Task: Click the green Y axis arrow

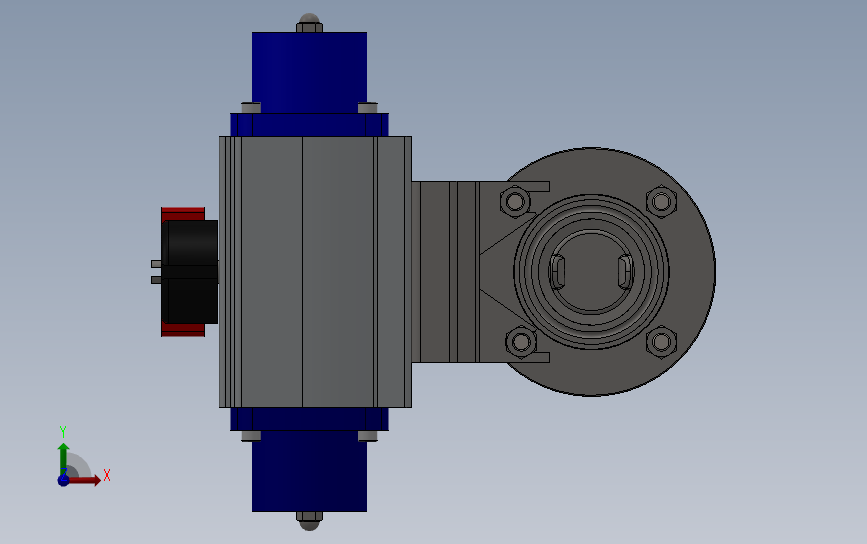Action: [63, 458]
